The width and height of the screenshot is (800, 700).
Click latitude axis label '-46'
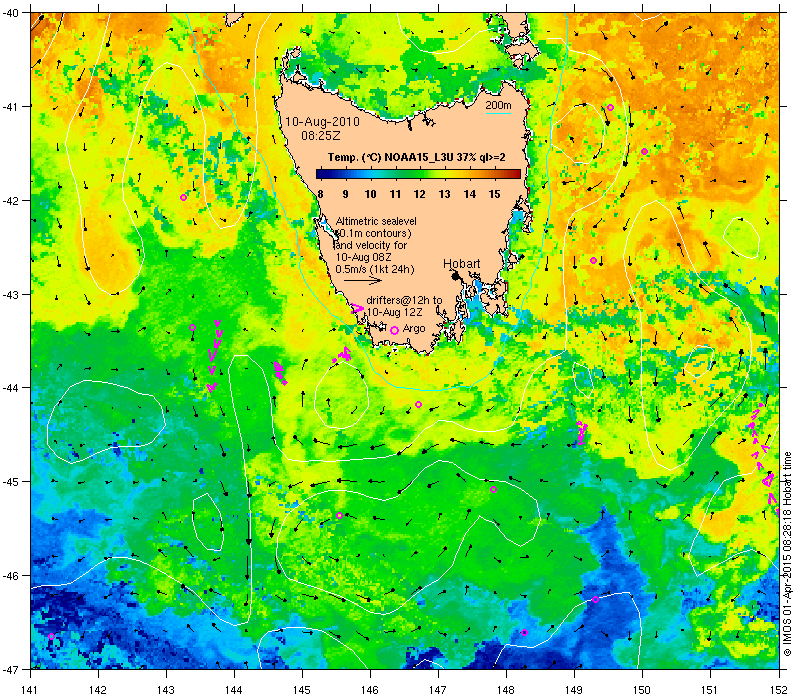pos(10,576)
